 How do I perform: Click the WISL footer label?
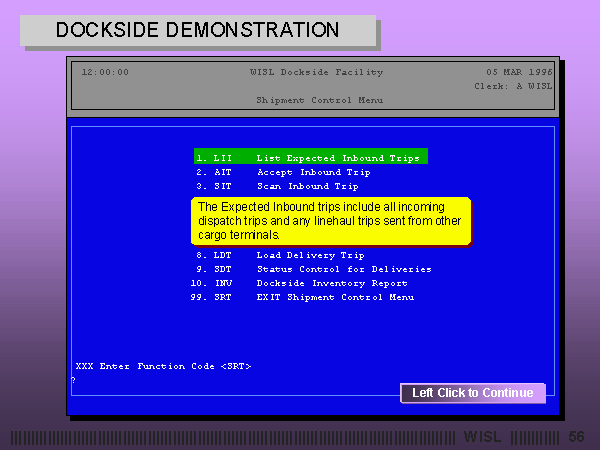pos(483,437)
